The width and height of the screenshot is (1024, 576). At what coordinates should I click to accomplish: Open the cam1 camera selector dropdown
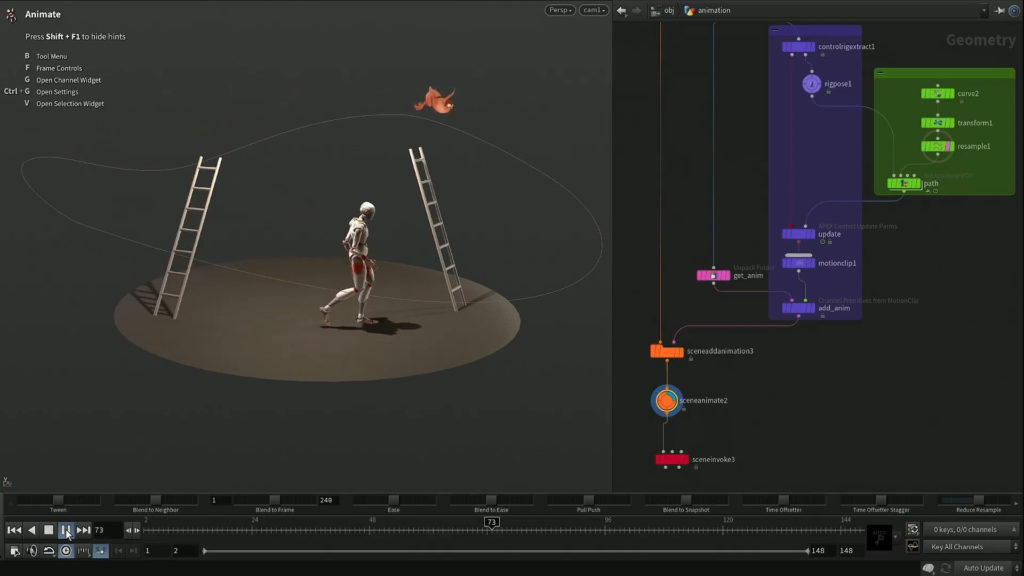click(594, 9)
